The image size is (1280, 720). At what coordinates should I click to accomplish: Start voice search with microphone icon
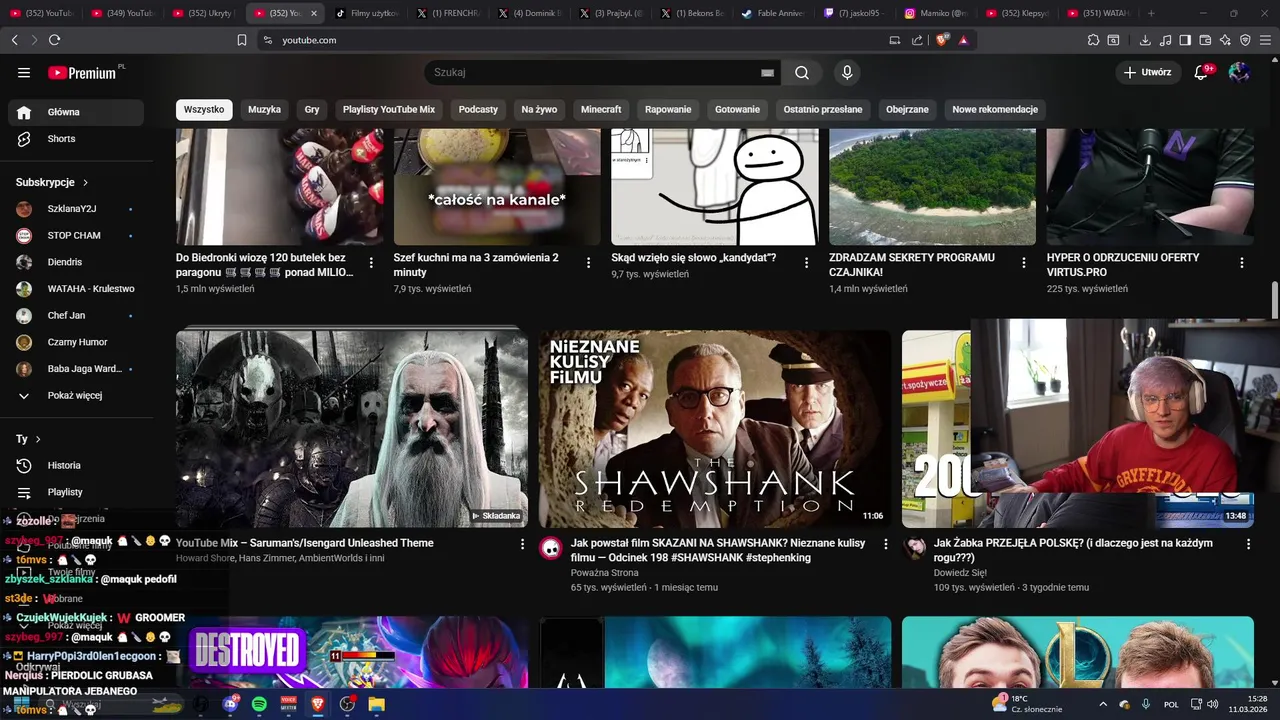847,72
